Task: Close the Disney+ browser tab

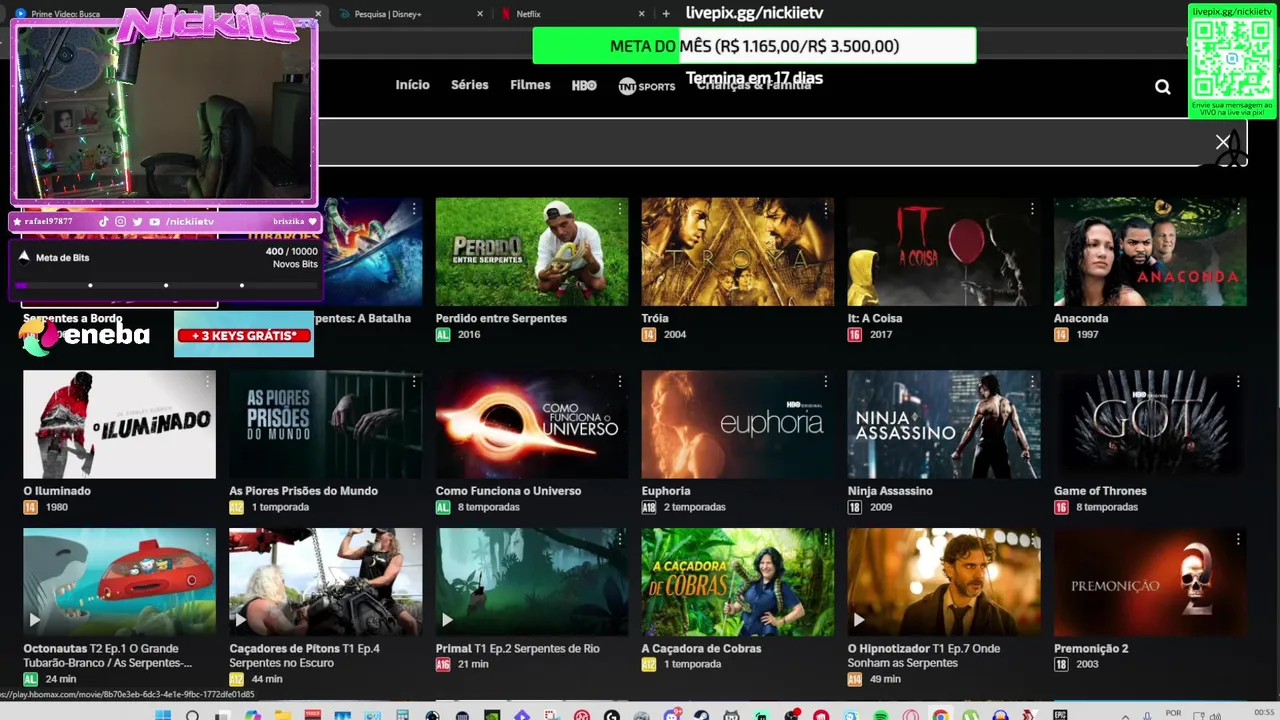Action: click(480, 14)
